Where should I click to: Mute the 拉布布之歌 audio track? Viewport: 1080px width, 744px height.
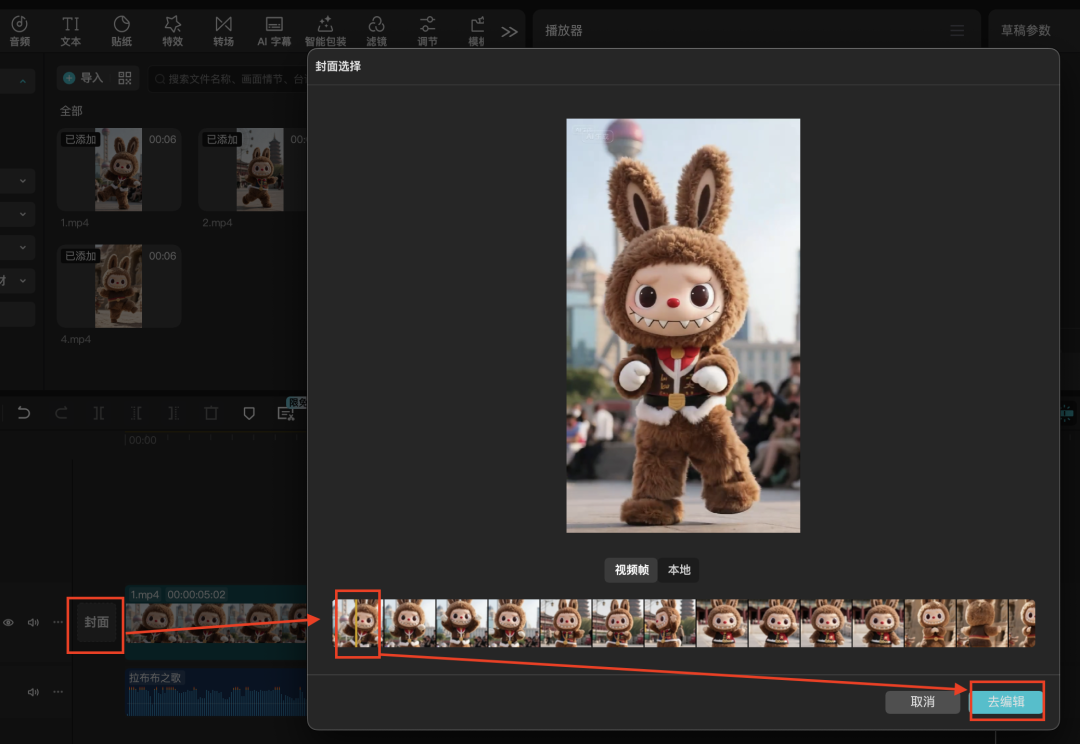(x=33, y=691)
